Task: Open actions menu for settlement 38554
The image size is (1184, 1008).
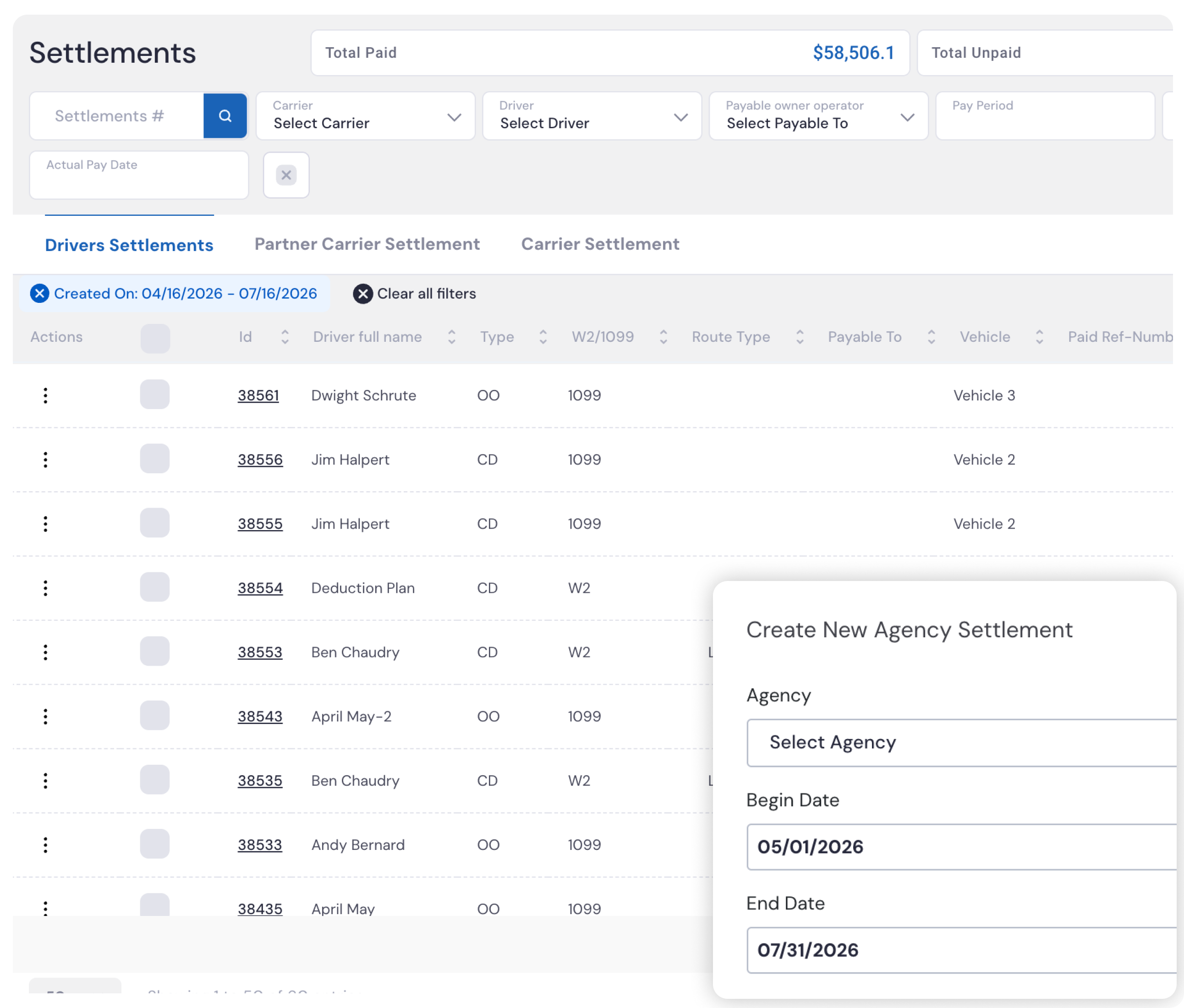Action: (46, 588)
